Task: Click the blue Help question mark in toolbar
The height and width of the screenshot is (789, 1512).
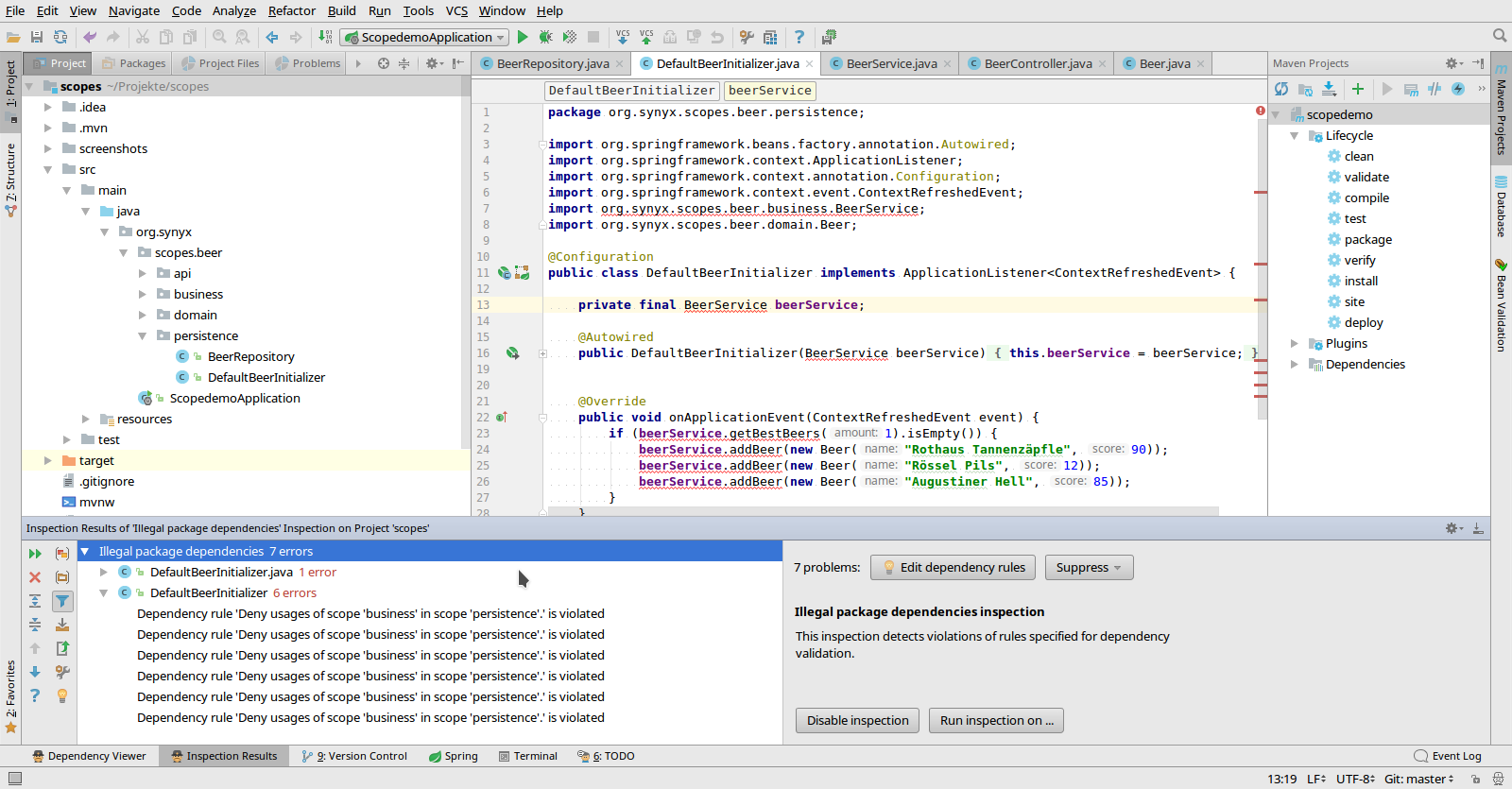Action: tap(799, 37)
